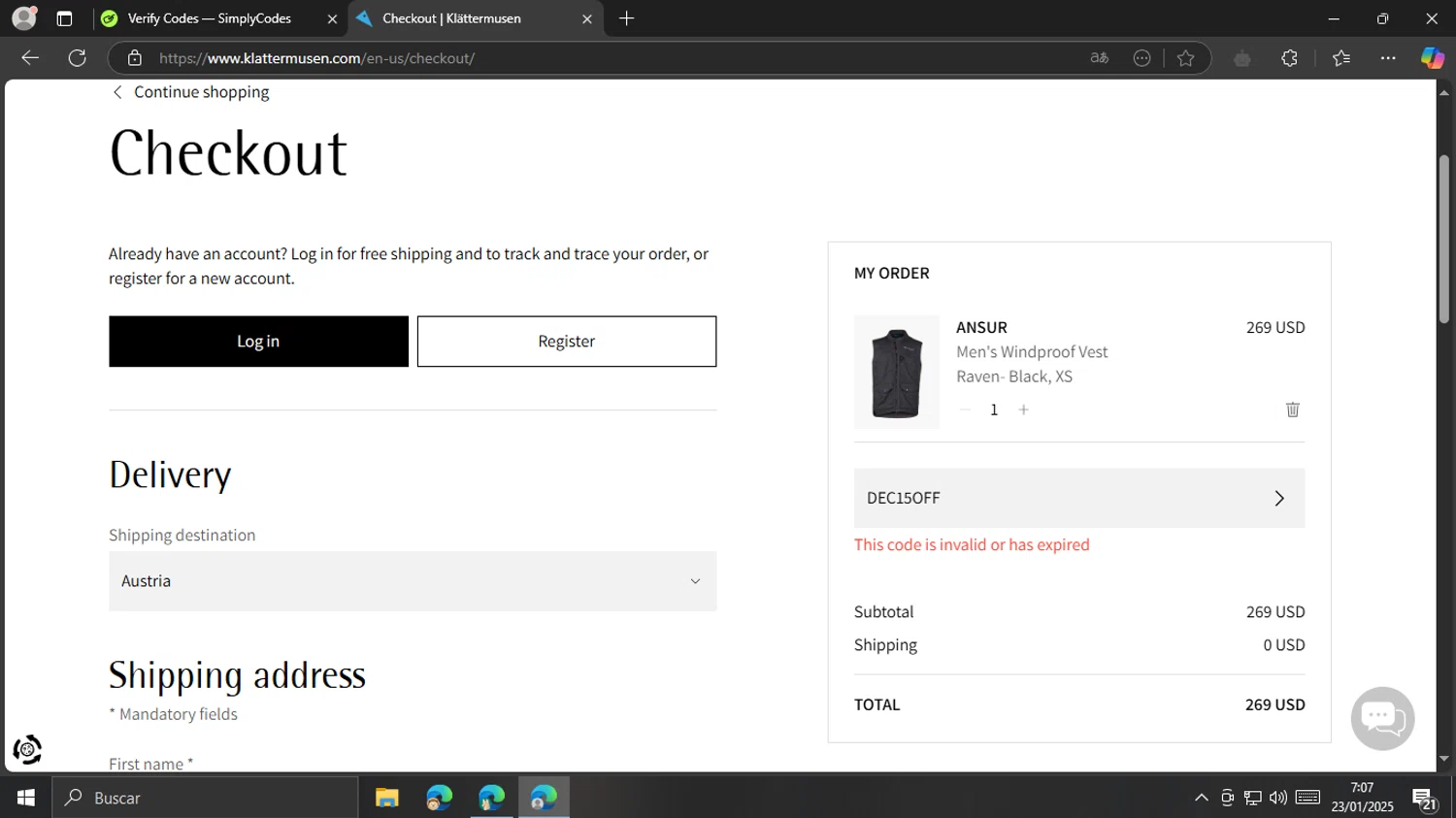The height and width of the screenshot is (818, 1456).
Task: Show hidden system tray icons
Action: (1201, 798)
